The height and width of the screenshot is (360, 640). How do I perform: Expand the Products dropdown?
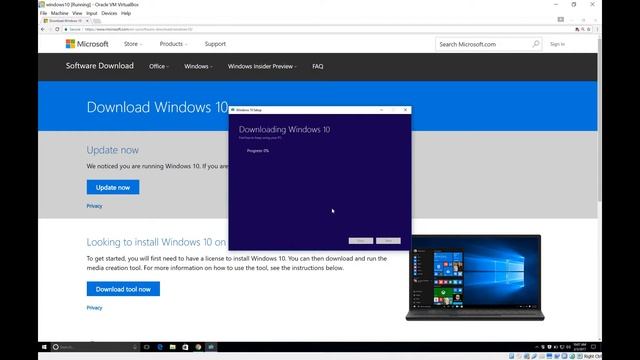[x=173, y=44]
